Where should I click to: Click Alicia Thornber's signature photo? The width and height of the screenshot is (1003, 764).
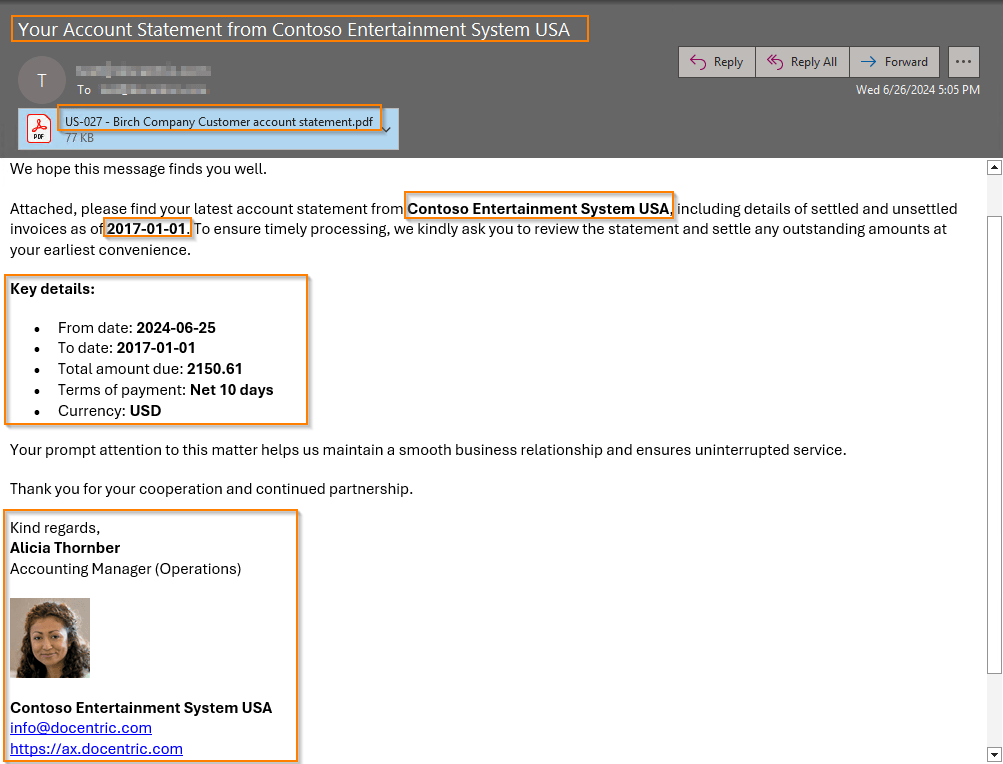pyautogui.click(x=50, y=638)
